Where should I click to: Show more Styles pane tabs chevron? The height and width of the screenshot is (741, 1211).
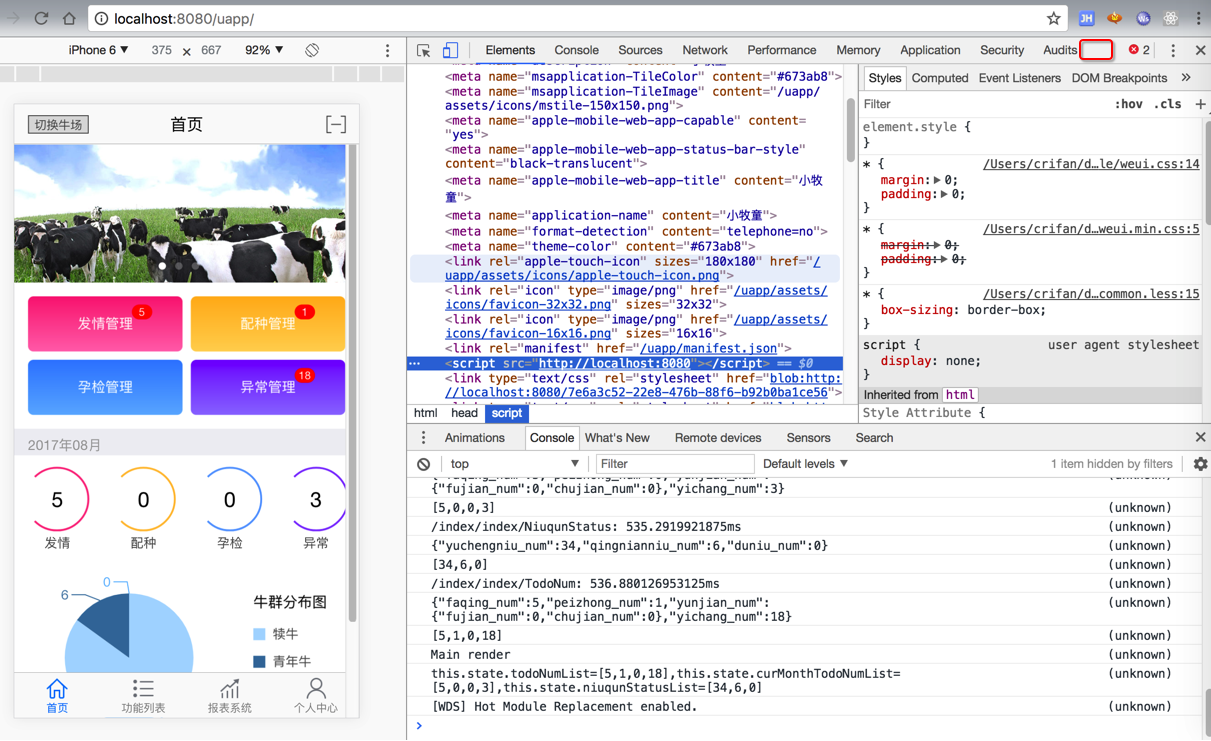pos(1186,78)
